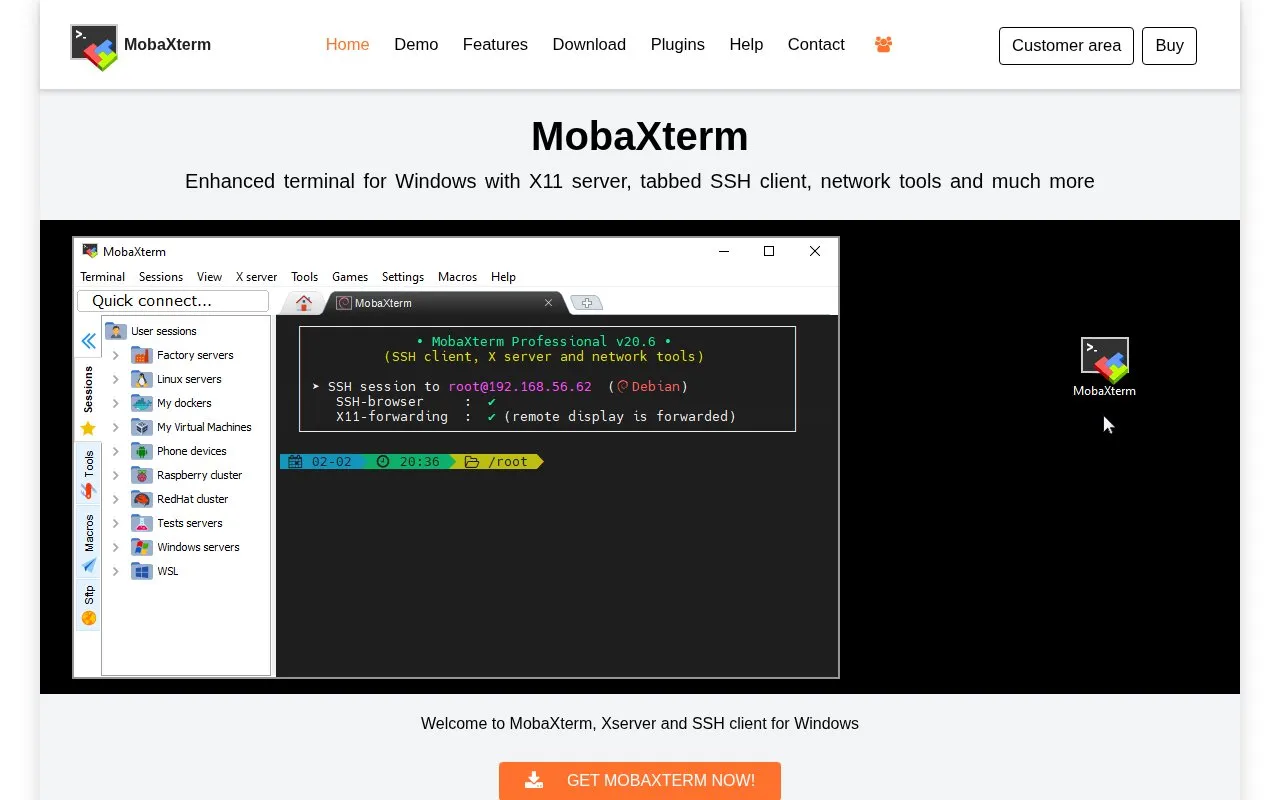Open the Terminal menu in MobaXterm

103,277
